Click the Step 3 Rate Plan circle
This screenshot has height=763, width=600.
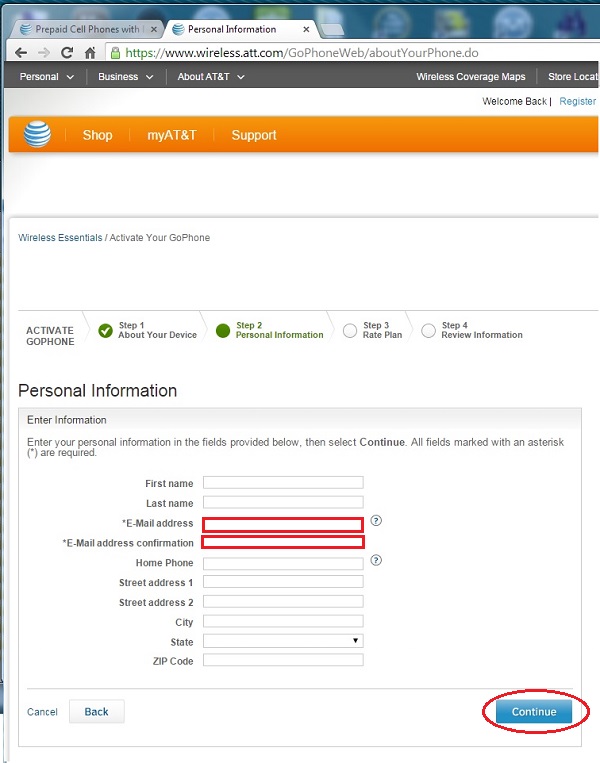[350, 330]
